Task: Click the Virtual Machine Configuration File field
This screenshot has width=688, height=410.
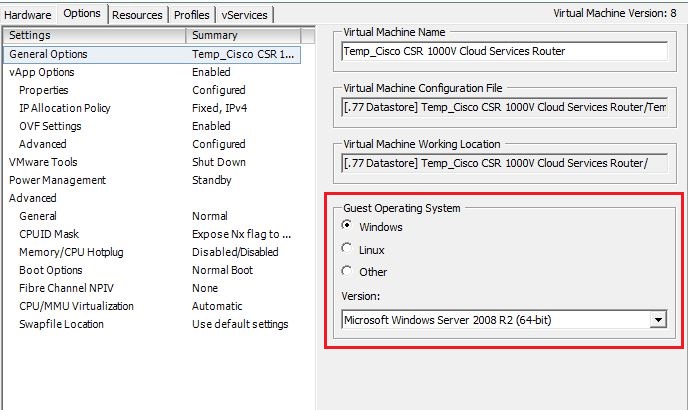Action: click(x=505, y=107)
